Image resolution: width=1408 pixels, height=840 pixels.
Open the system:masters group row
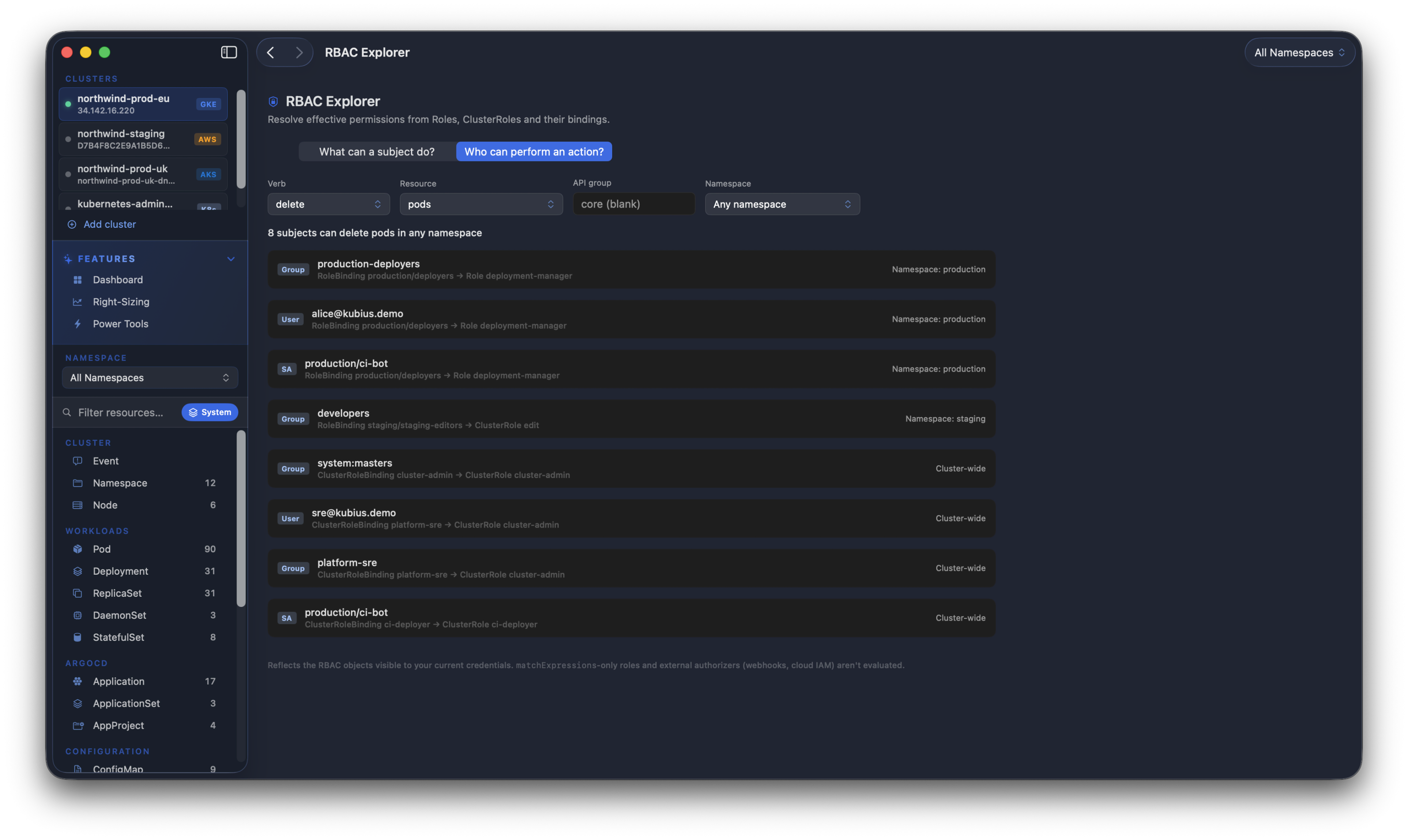pyautogui.click(x=632, y=469)
